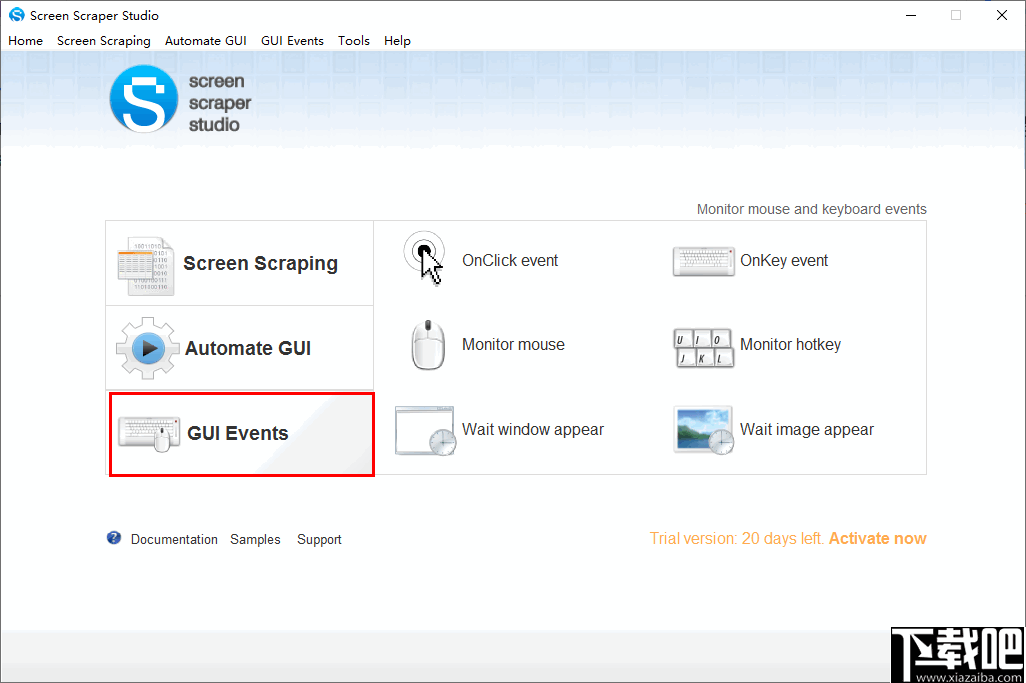This screenshot has height=683, width=1026.
Task: Open the Automate GUI menu
Action: [x=205, y=41]
